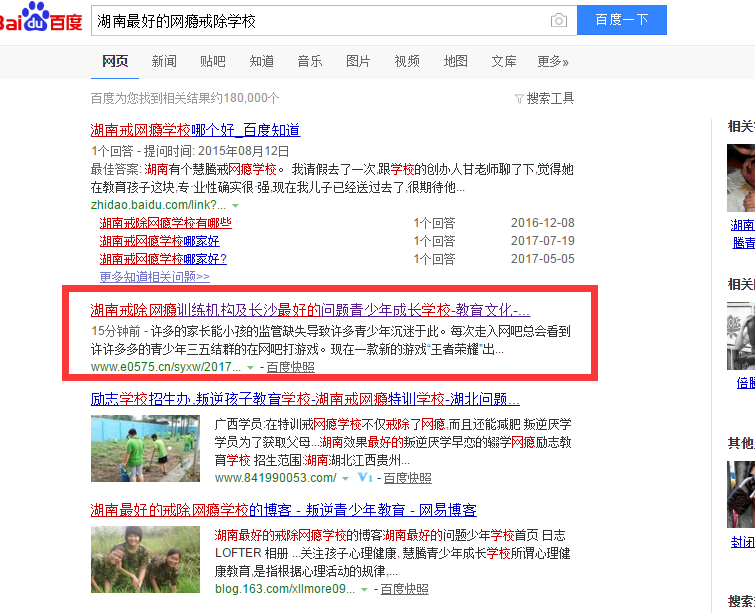This screenshot has height=613, width=755.
Task: Click the 2016-12-08 date text
Action: [x=543, y=223]
